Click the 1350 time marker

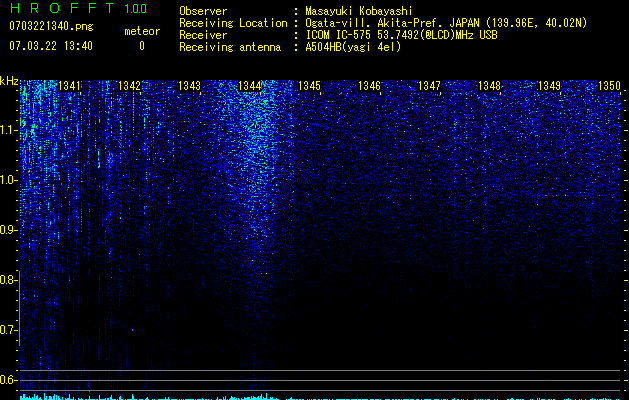click(x=609, y=86)
